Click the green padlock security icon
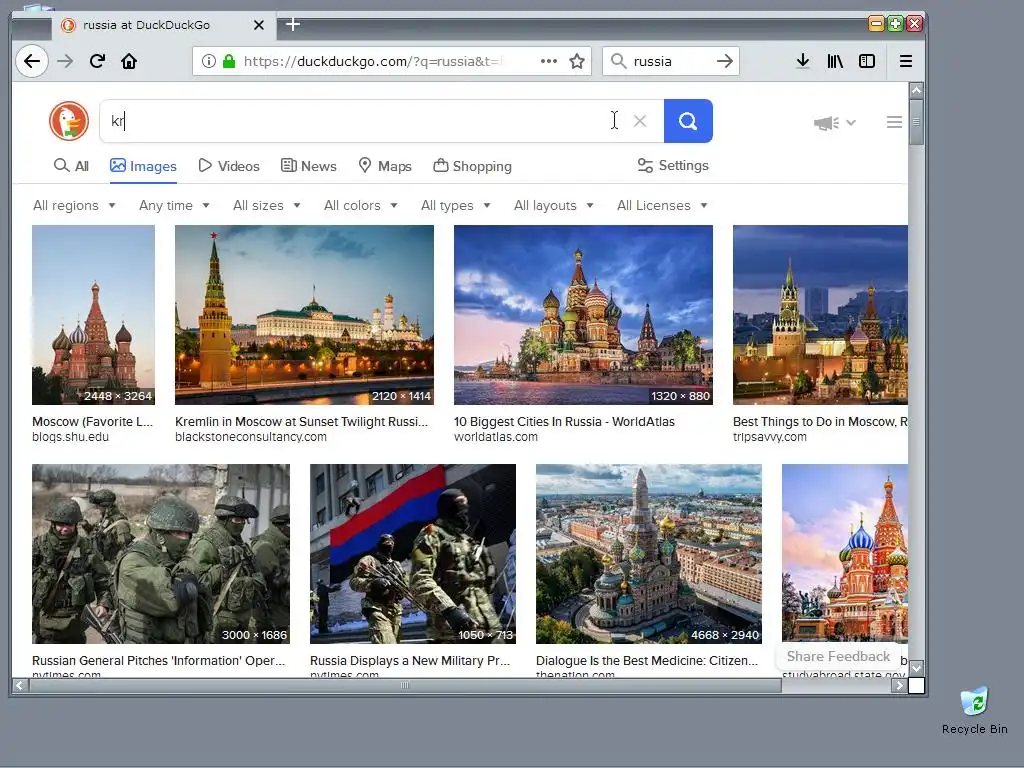Screen dimensions: 1024x768 (x=229, y=61)
